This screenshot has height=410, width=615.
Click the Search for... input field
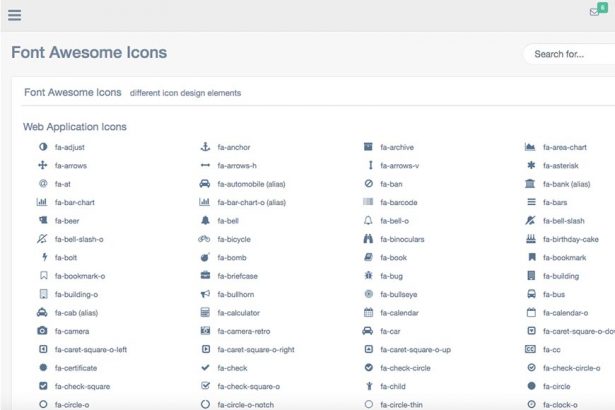pos(570,54)
